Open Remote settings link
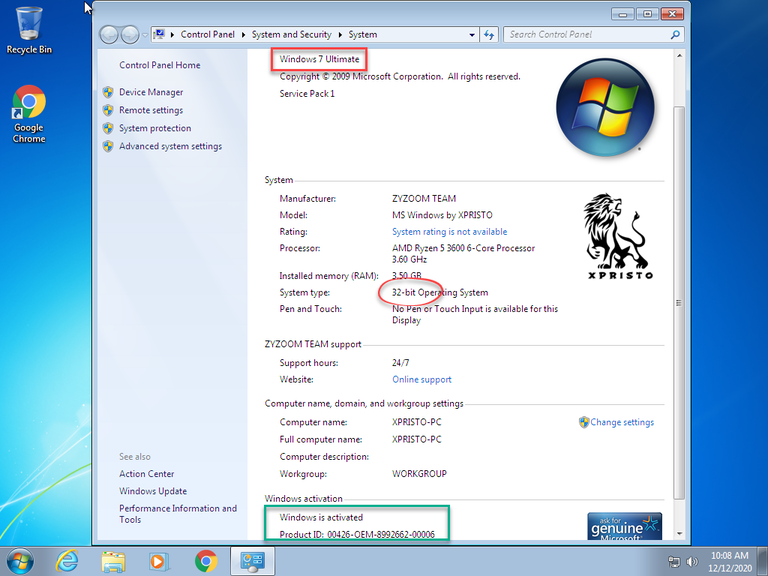Image resolution: width=768 pixels, height=576 pixels. coord(151,110)
